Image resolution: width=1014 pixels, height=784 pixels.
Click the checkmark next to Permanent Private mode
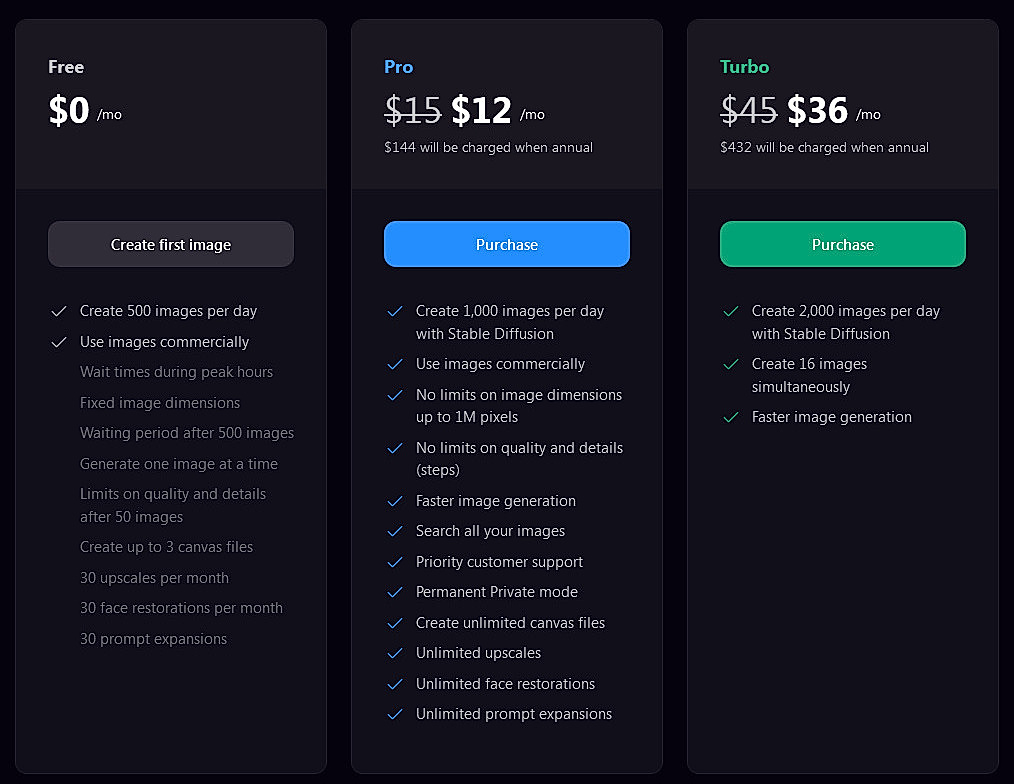[395, 592]
